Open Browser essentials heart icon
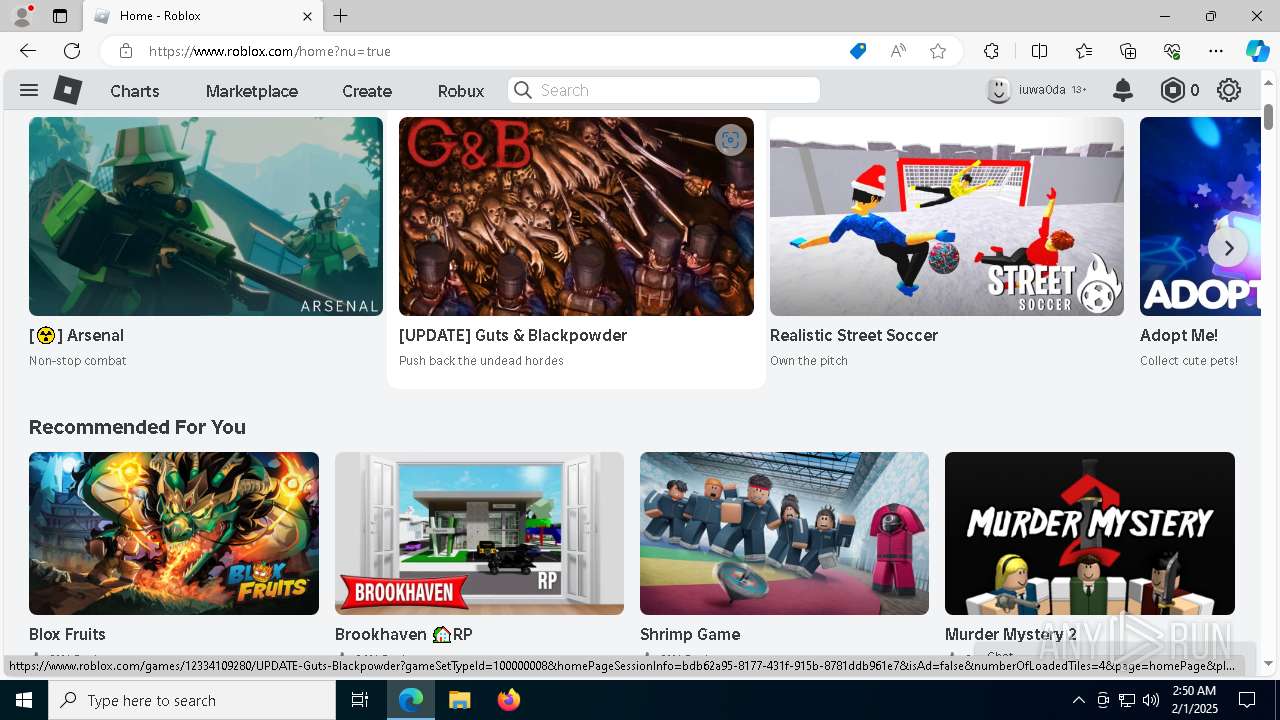1280x720 pixels. coord(1172,51)
